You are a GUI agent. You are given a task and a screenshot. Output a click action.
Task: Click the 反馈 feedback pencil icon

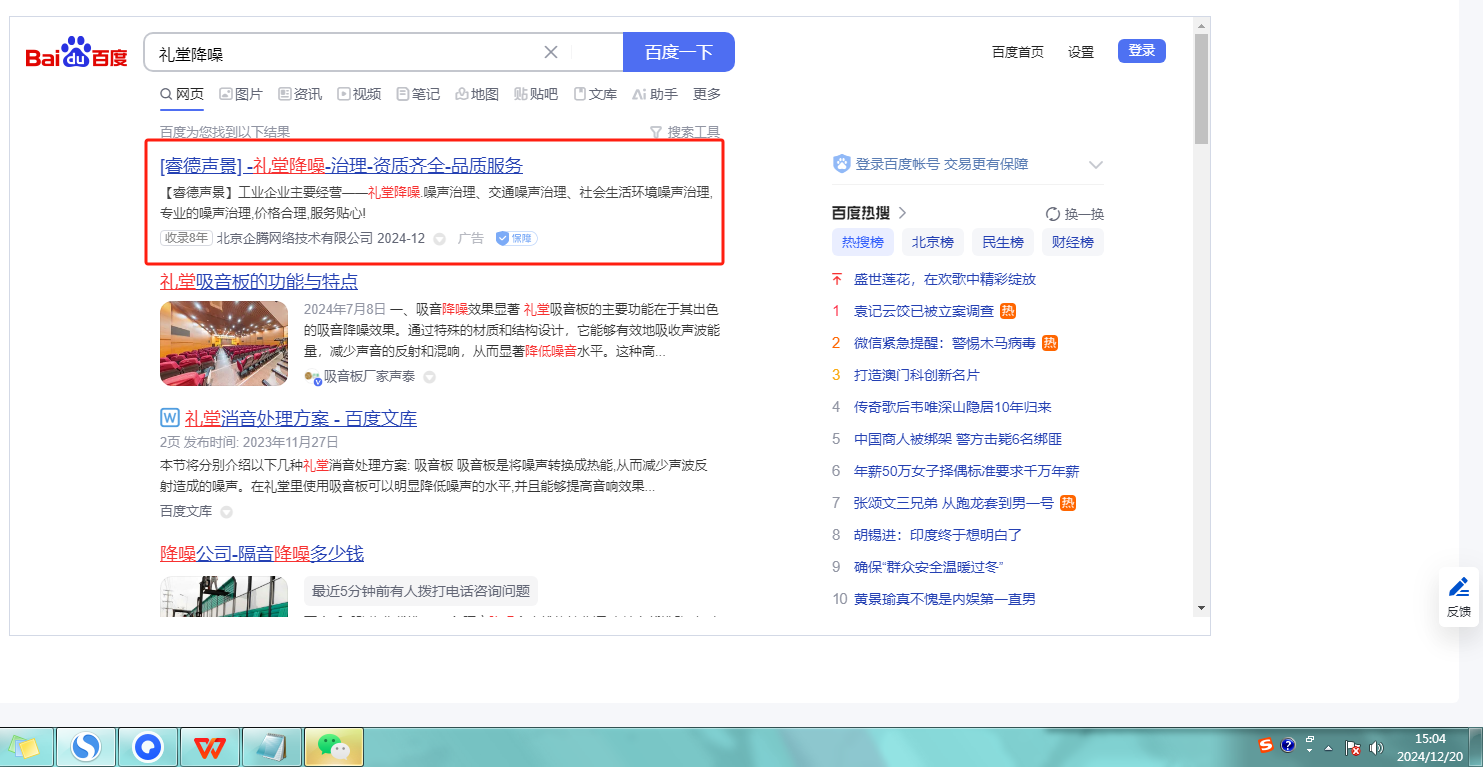pyautogui.click(x=1459, y=587)
